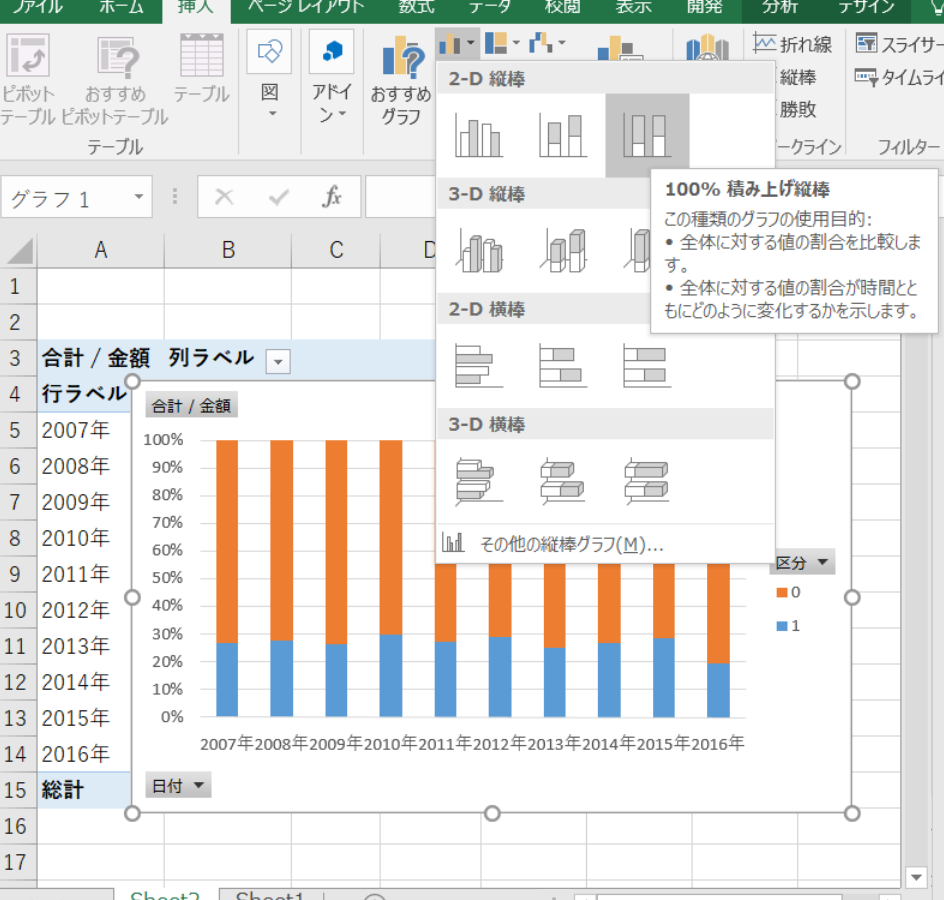The width and height of the screenshot is (944, 900).
Task: Click the orange legend swatch for series 0
Action: (x=781, y=593)
